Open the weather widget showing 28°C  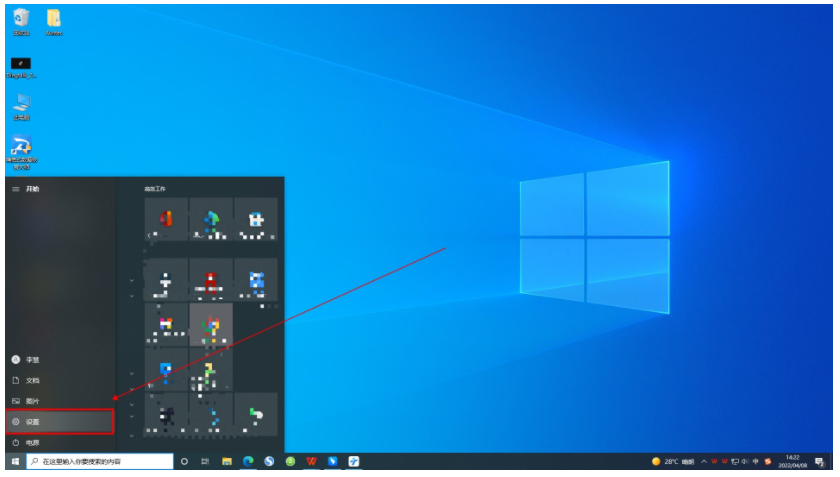(672, 462)
